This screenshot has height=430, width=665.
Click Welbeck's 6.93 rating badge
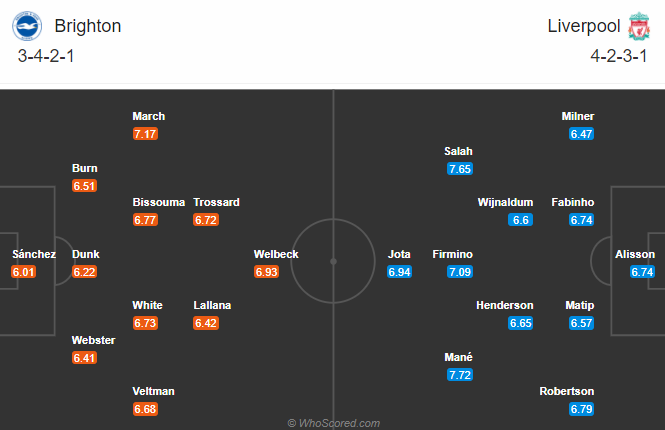267,271
